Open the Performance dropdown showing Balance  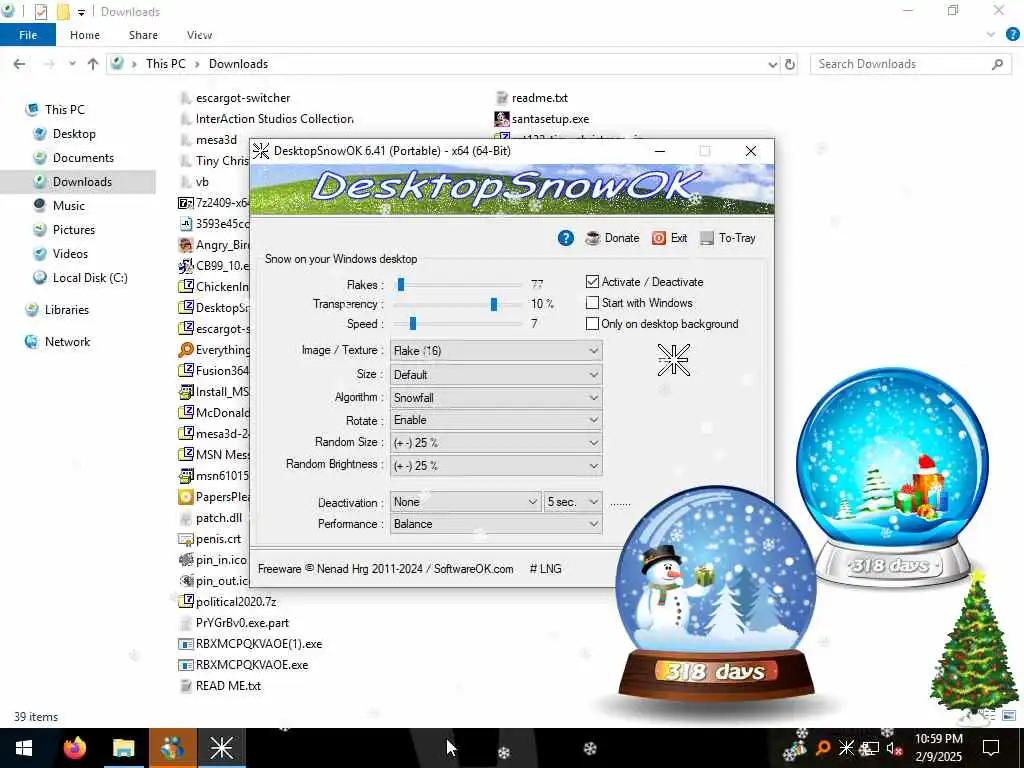(x=496, y=524)
